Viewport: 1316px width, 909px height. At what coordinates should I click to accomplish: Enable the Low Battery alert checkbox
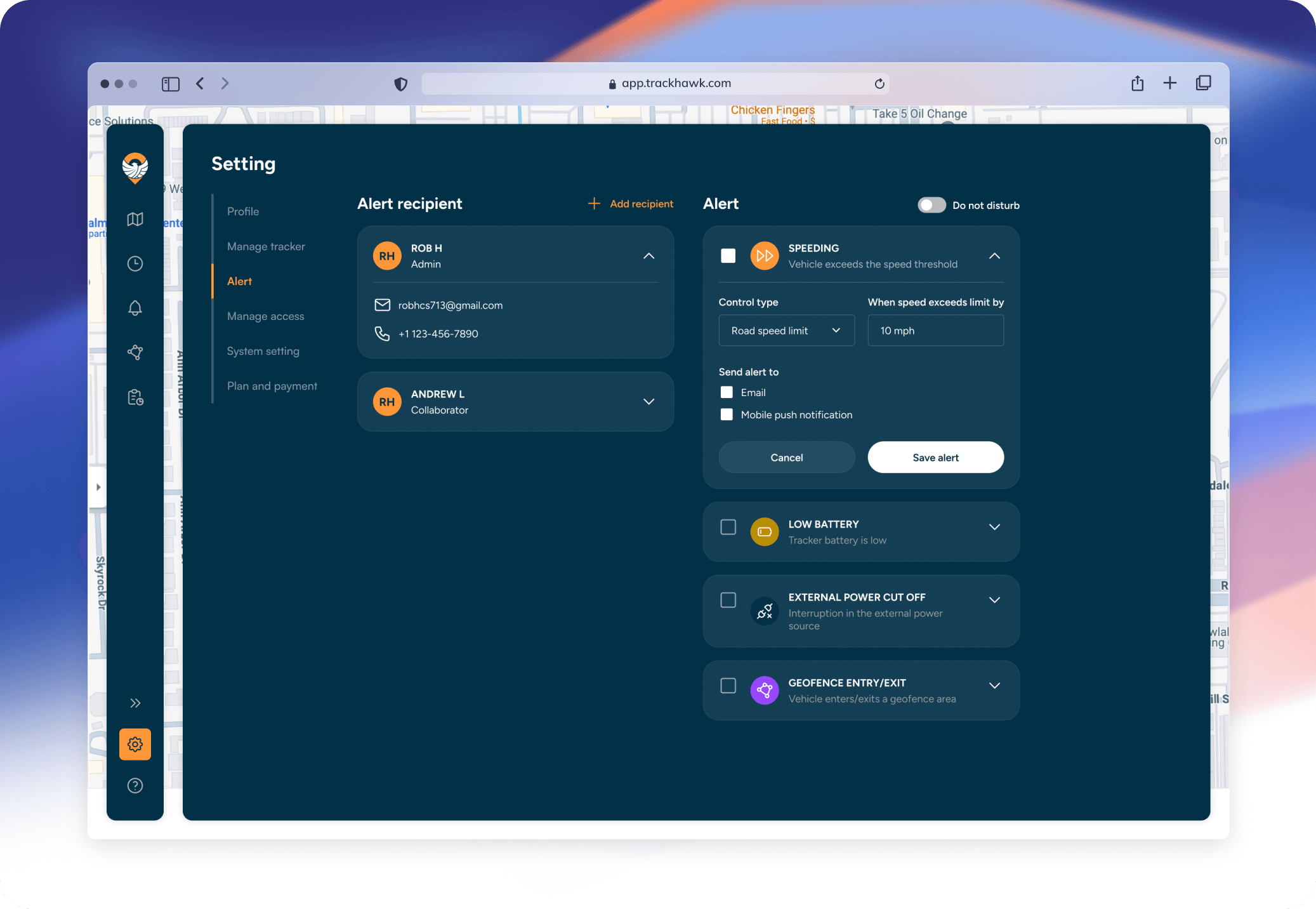[x=728, y=527]
